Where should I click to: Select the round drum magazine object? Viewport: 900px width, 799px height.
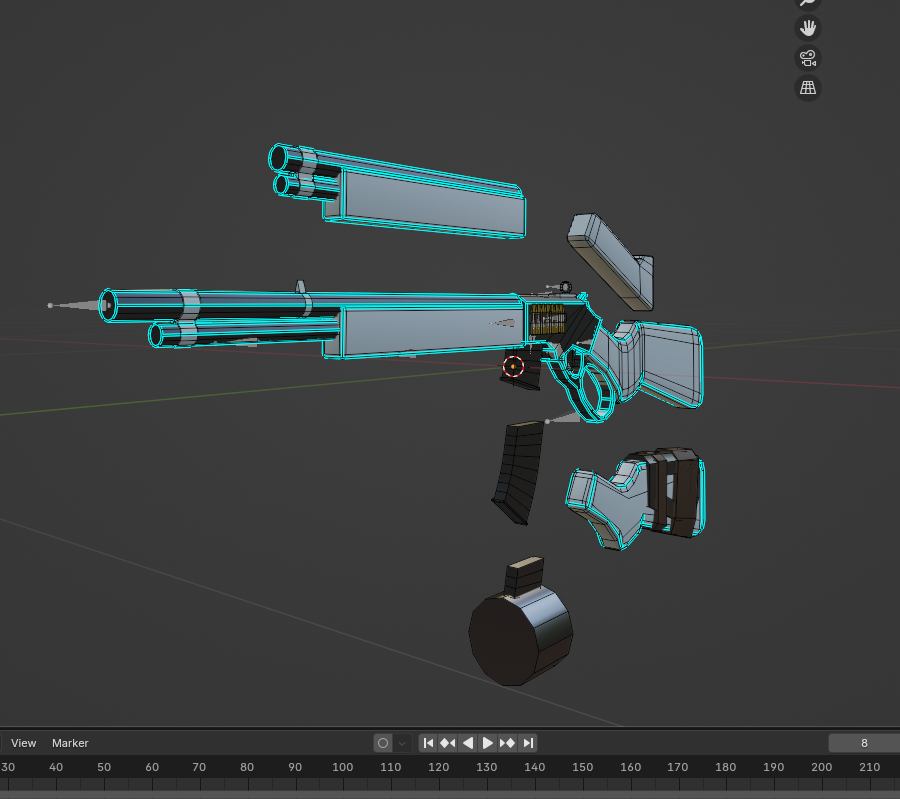coord(520,635)
